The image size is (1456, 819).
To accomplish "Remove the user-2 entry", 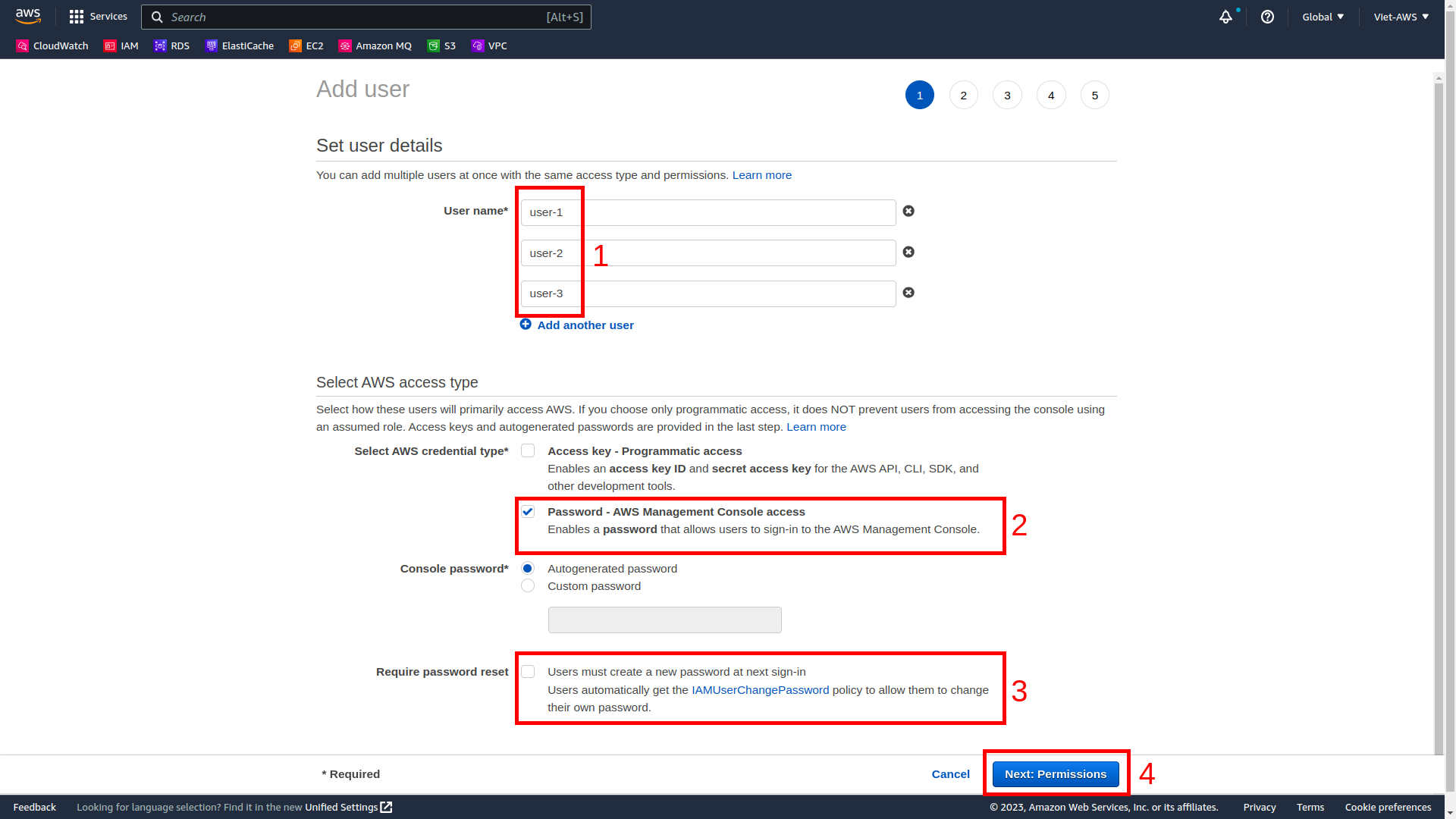I will [x=908, y=252].
